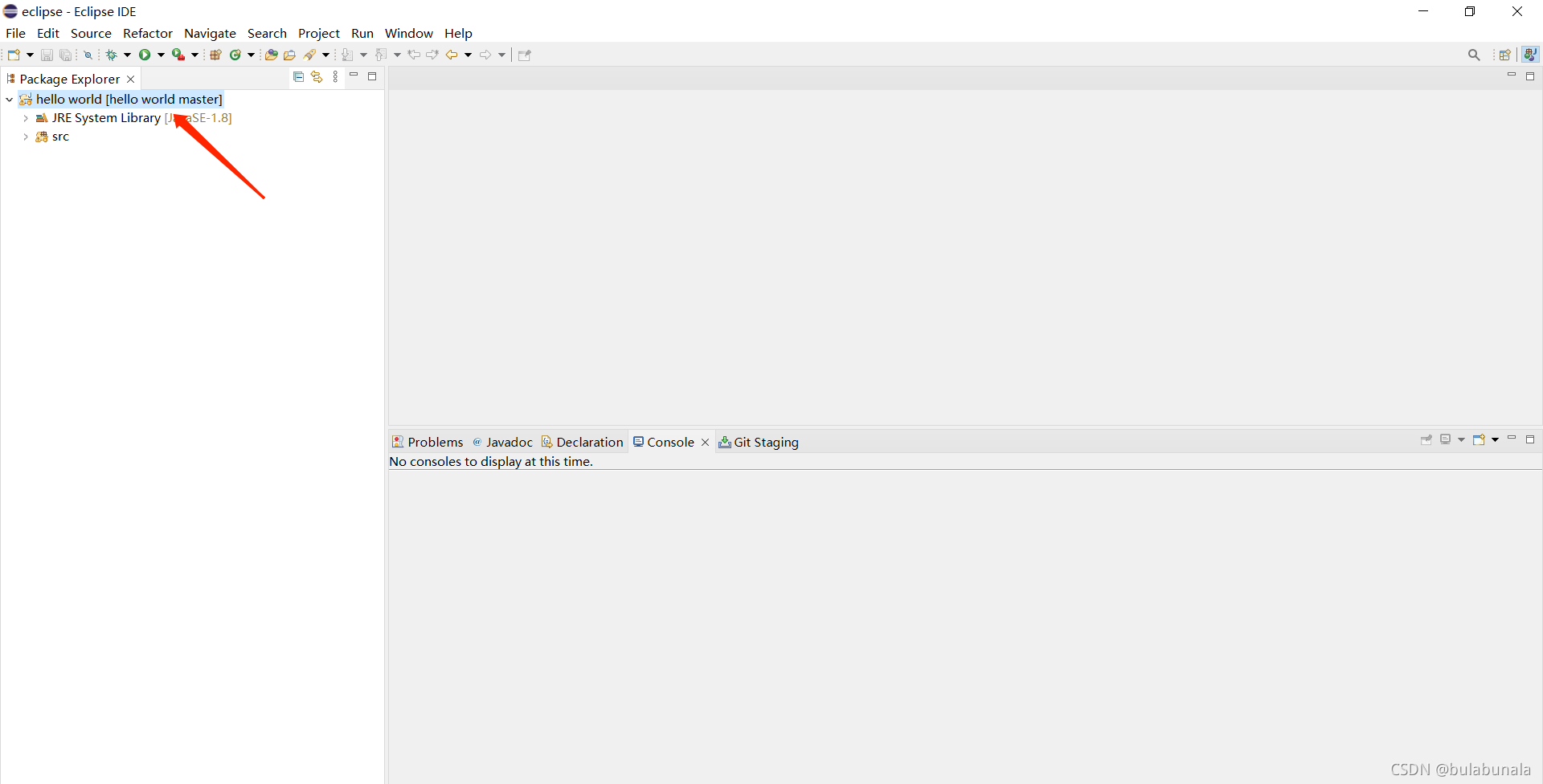The width and height of the screenshot is (1543, 784).
Task: Click the green Run button
Action: pyautogui.click(x=145, y=55)
